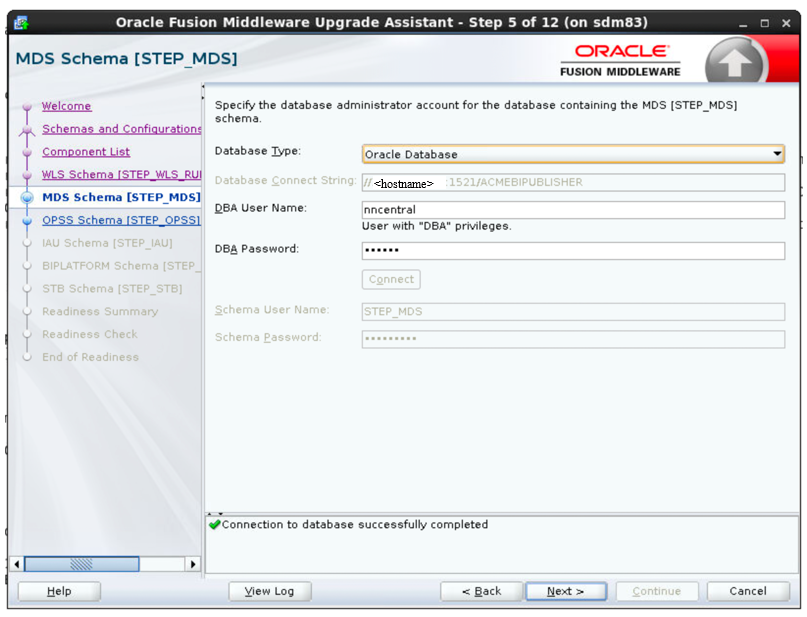Close the Upgrade Assistant window
Viewport: 807px width, 617px height.
[786, 24]
